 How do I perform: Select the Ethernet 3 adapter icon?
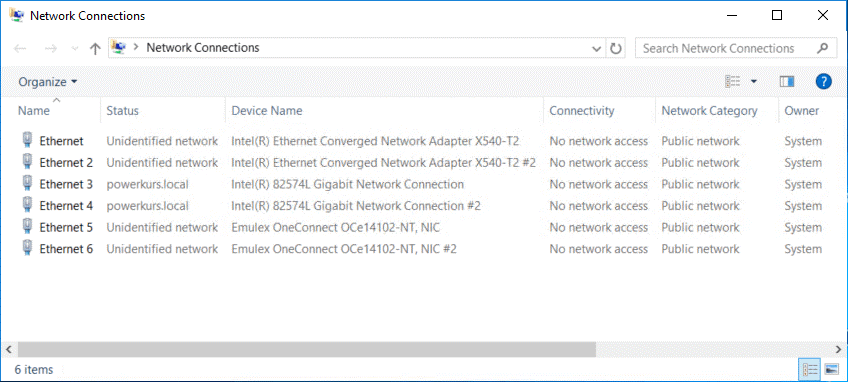pos(26,184)
